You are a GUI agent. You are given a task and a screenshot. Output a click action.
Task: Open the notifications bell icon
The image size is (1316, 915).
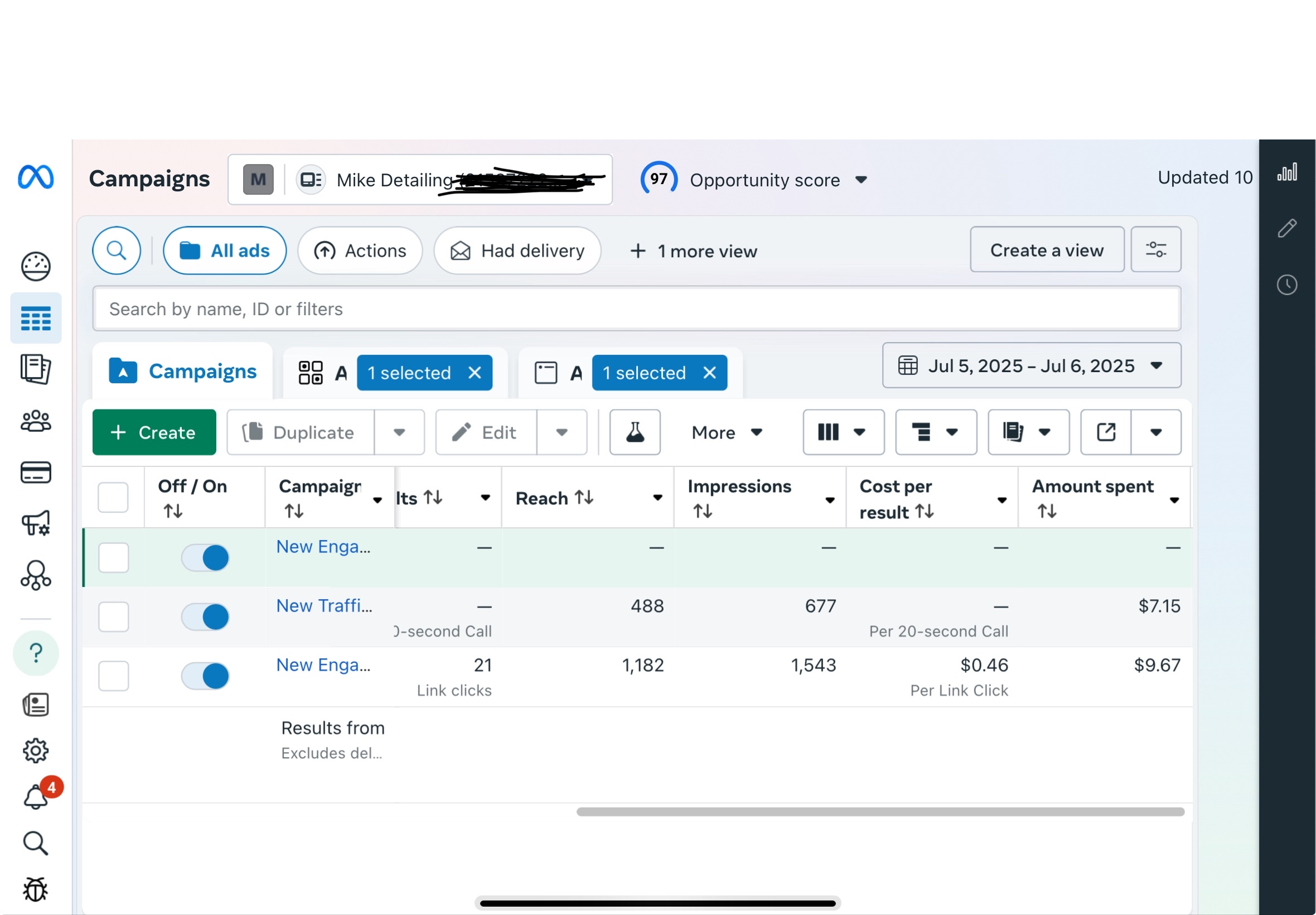click(36, 797)
